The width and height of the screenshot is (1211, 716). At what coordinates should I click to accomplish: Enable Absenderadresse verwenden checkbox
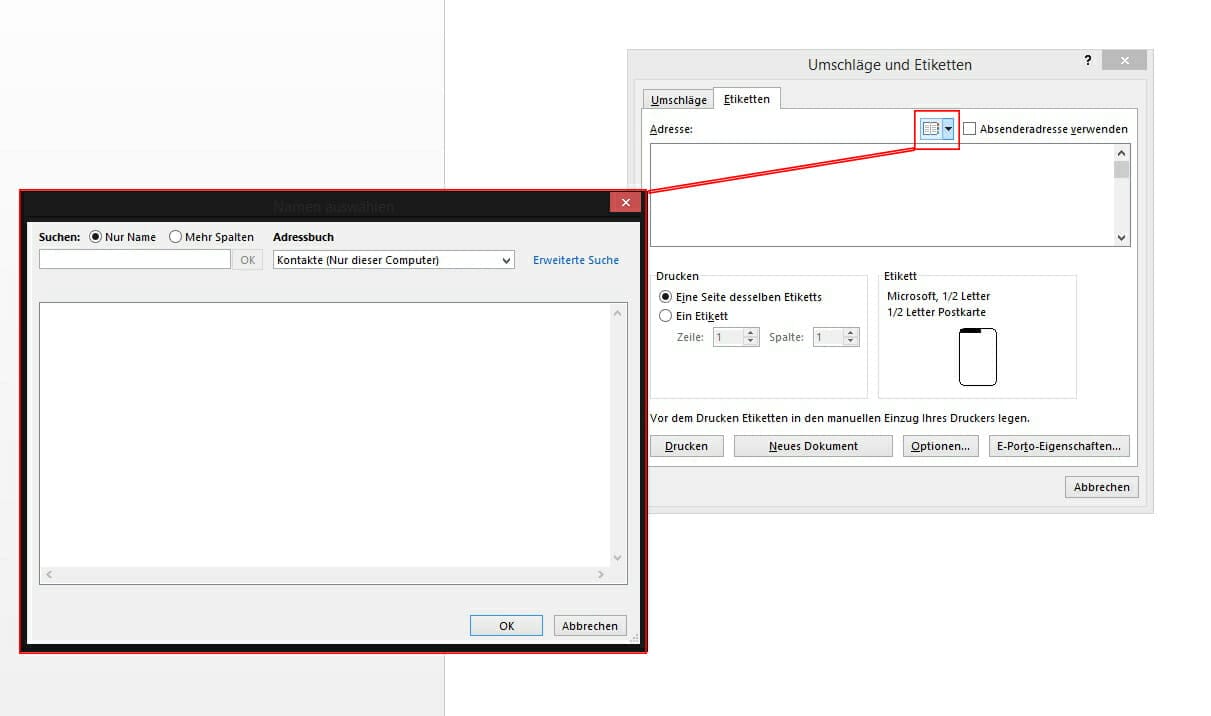click(969, 129)
